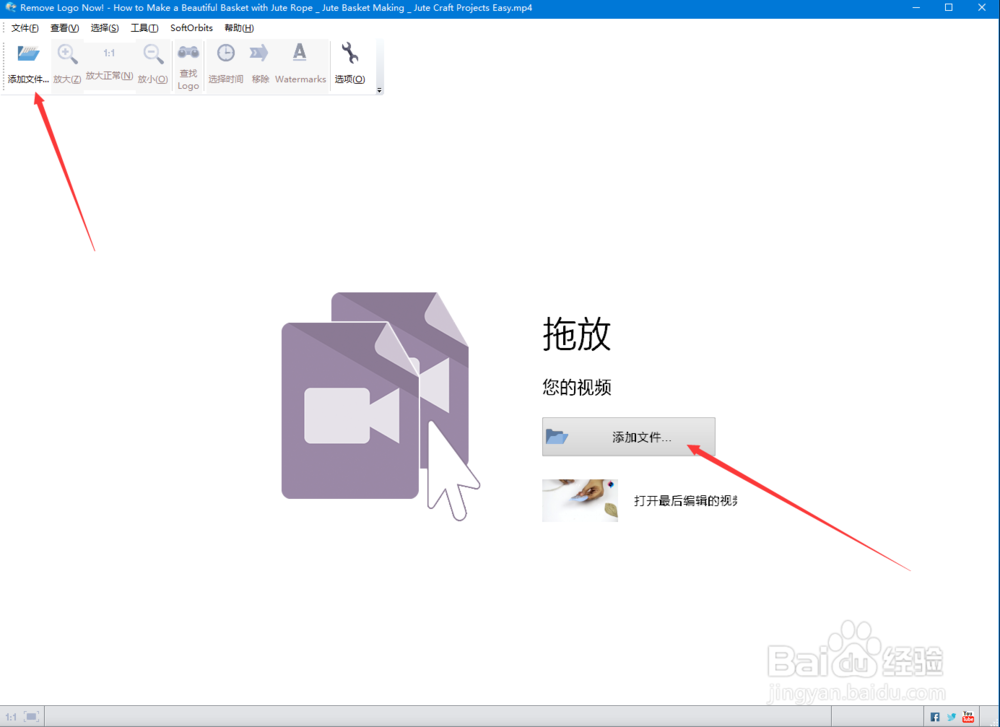Viewport: 1000px width, 727px height.
Task: Close the Remove Logo Now window
Action: [x=982, y=8]
